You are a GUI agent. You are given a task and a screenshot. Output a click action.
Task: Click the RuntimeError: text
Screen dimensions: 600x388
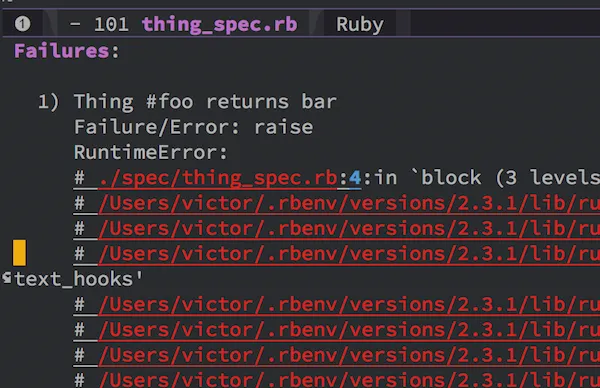click(x=151, y=152)
